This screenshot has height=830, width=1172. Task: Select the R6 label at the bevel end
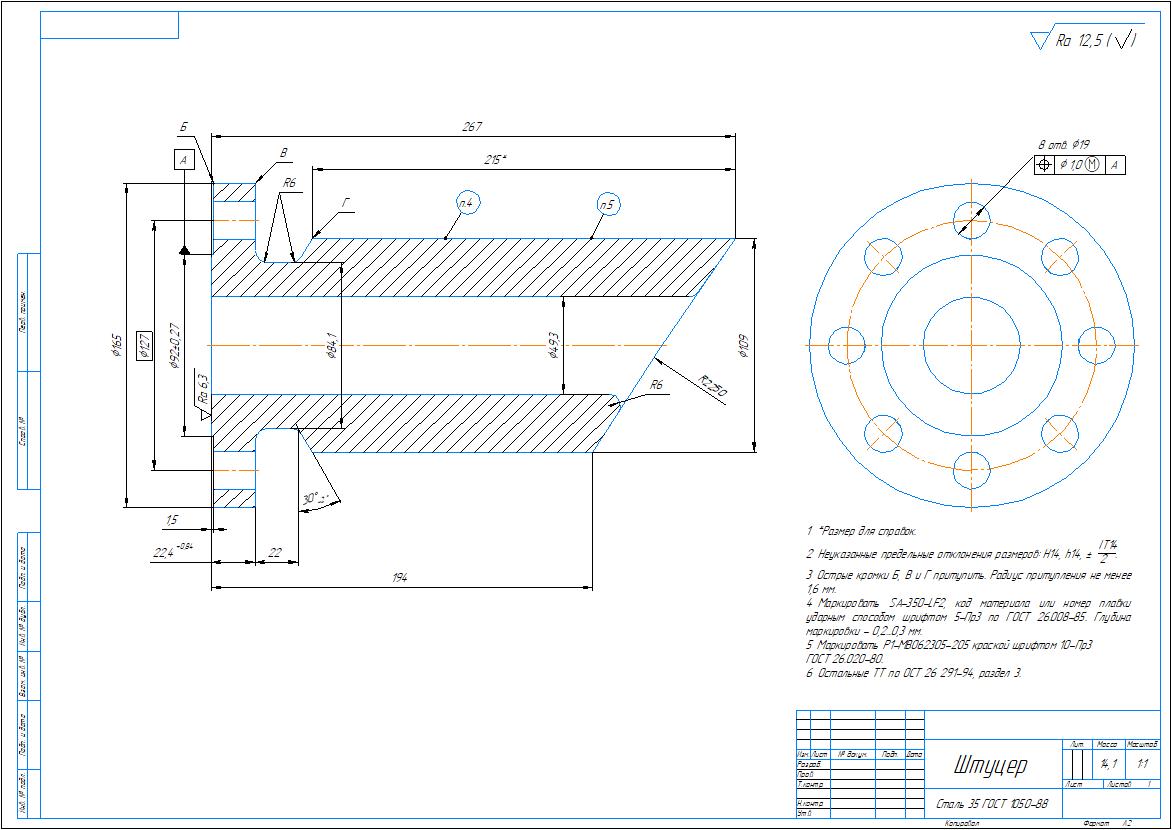point(656,385)
